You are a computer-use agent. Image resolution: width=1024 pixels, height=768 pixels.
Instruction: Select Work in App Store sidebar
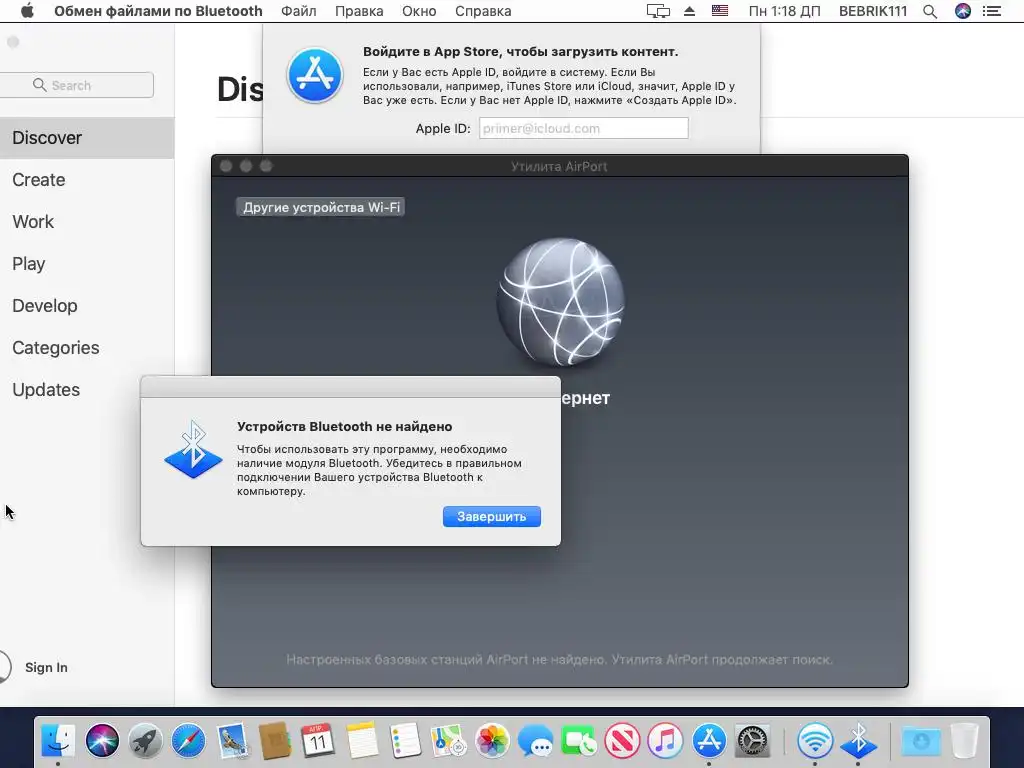click(87, 221)
